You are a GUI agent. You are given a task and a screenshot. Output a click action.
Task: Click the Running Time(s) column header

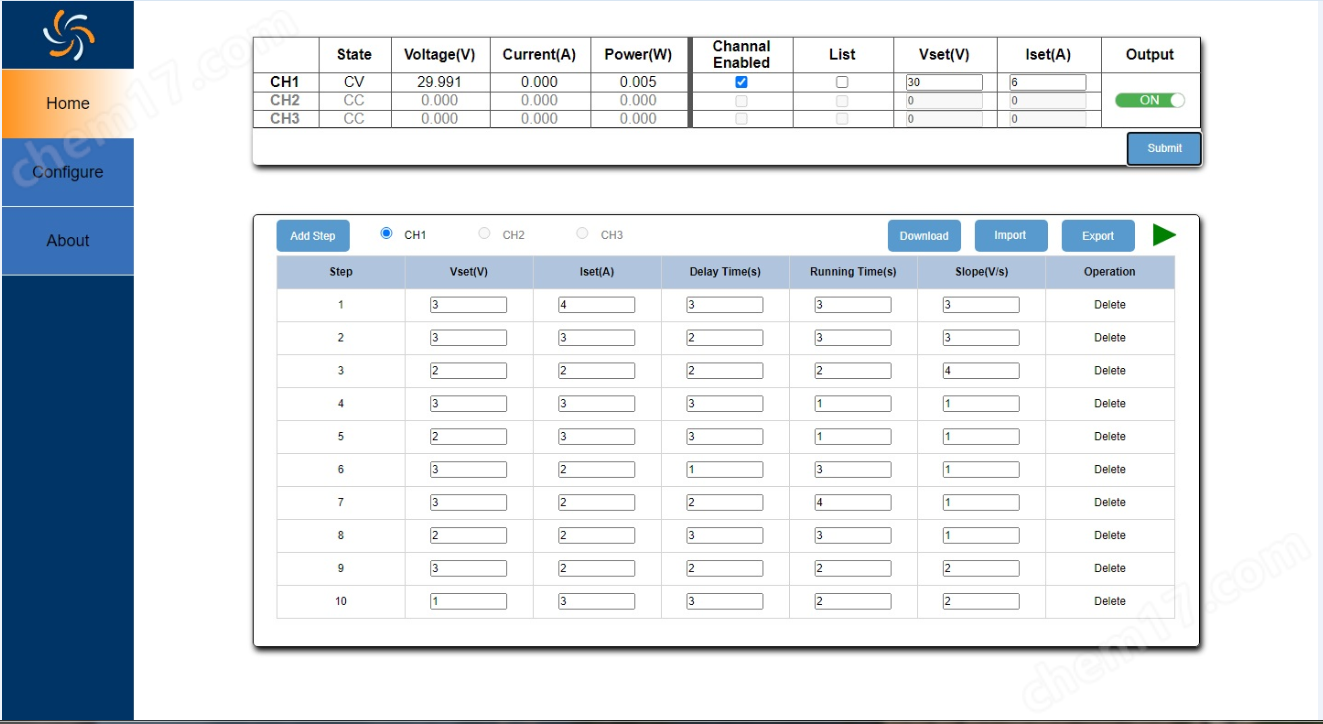click(853, 272)
